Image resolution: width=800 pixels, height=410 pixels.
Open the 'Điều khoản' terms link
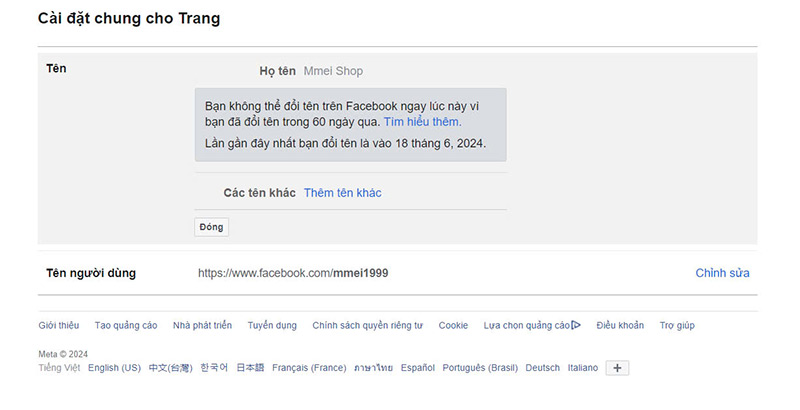click(x=620, y=326)
